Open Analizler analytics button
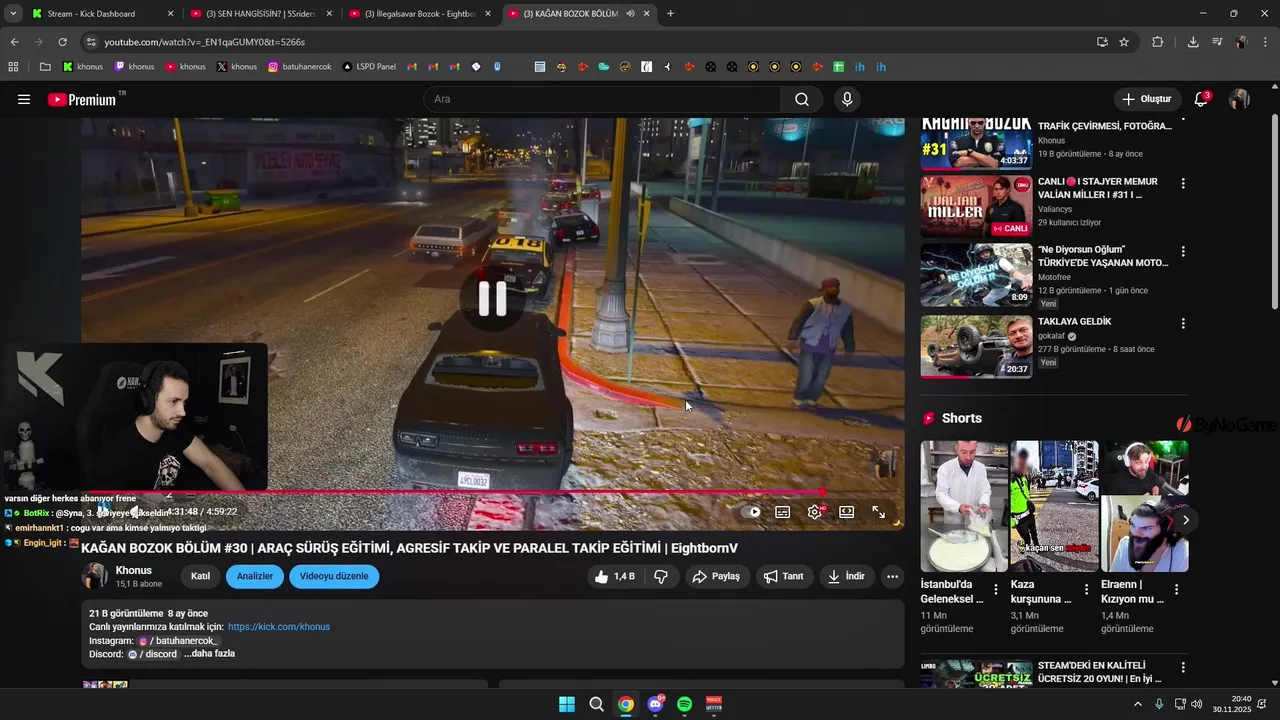 (255, 576)
